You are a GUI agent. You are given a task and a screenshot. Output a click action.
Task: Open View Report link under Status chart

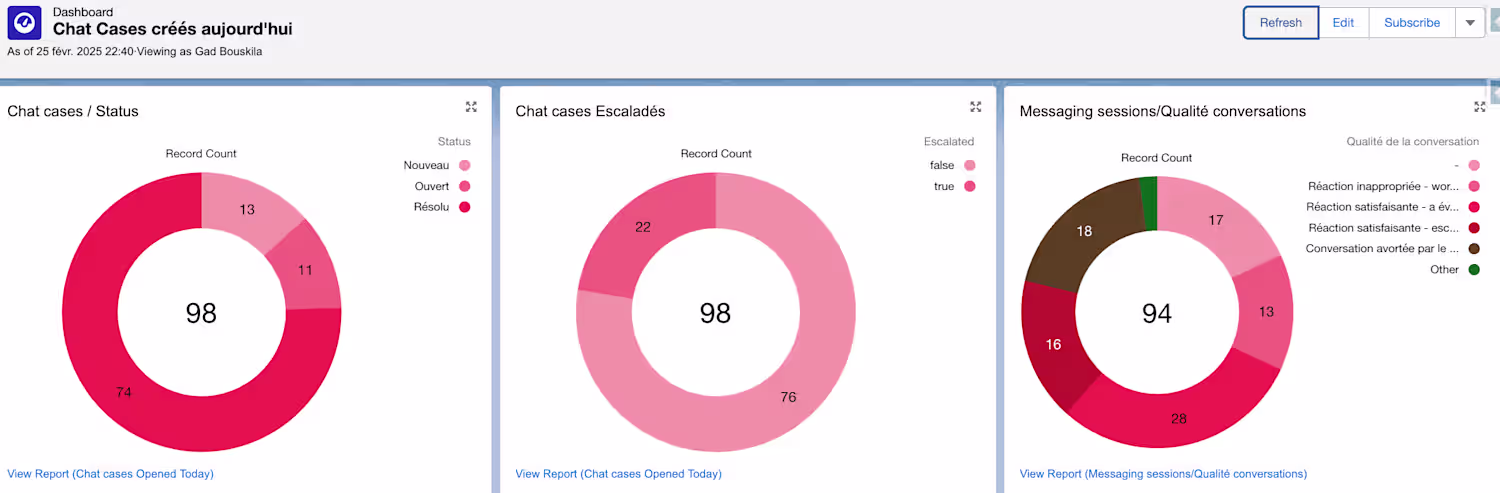pos(110,474)
